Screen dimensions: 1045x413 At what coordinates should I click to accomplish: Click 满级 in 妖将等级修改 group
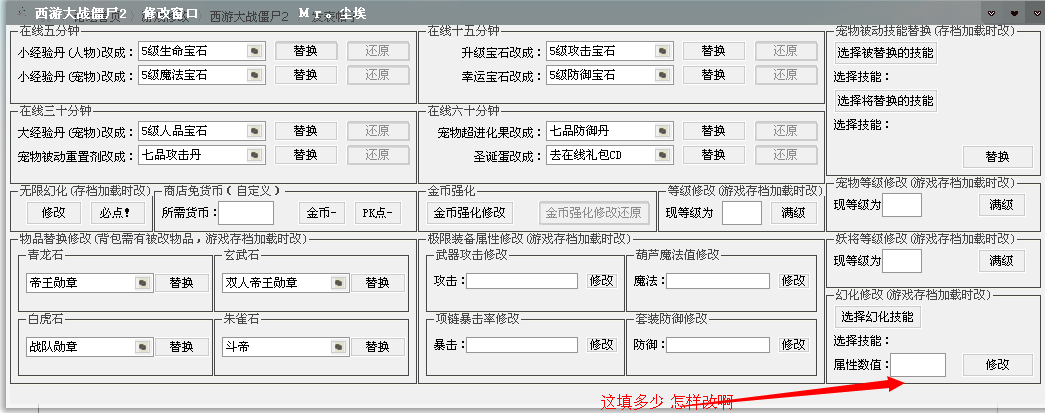coord(1002,260)
